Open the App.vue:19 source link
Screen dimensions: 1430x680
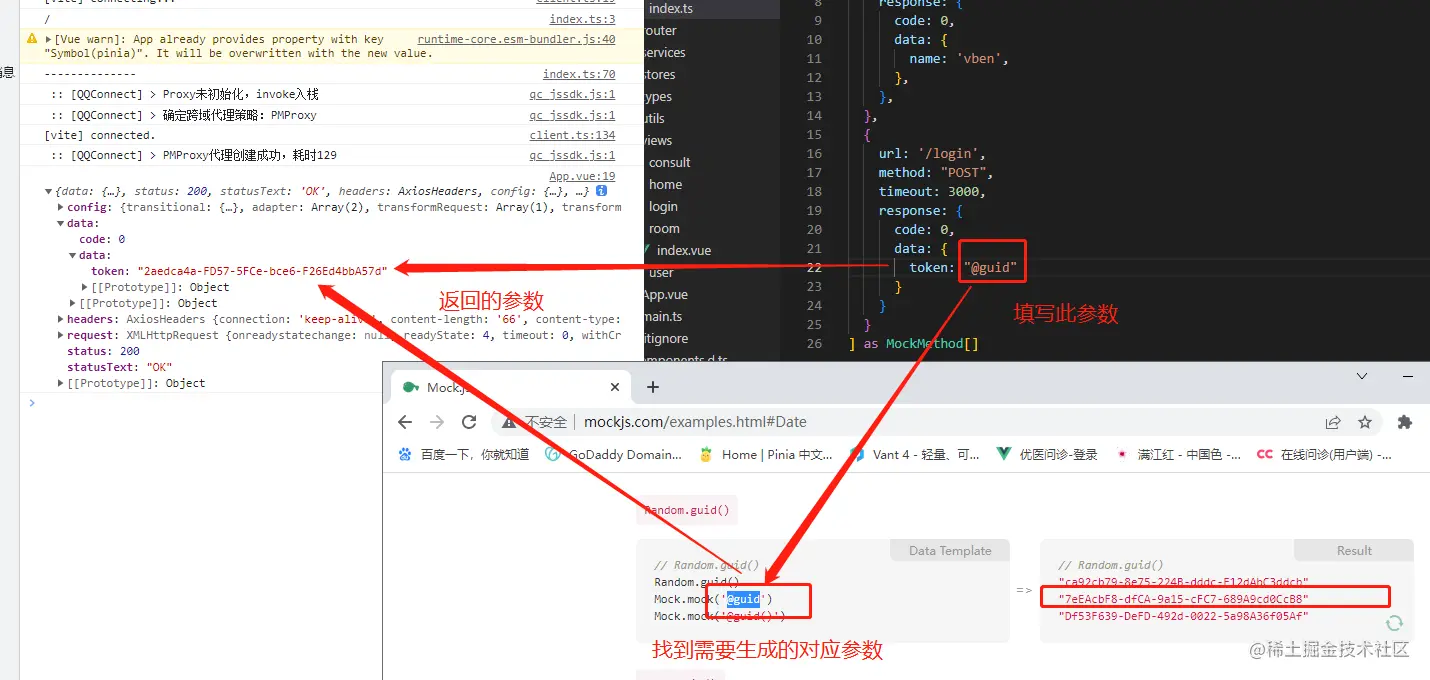pyautogui.click(x=582, y=176)
